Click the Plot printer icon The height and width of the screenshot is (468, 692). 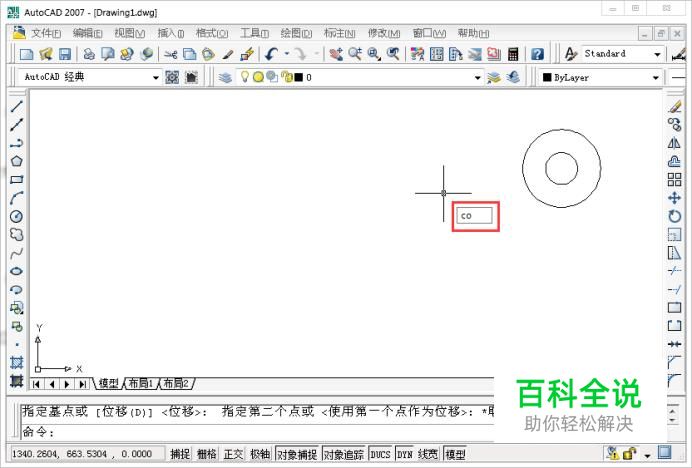click(x=89, y=54)
